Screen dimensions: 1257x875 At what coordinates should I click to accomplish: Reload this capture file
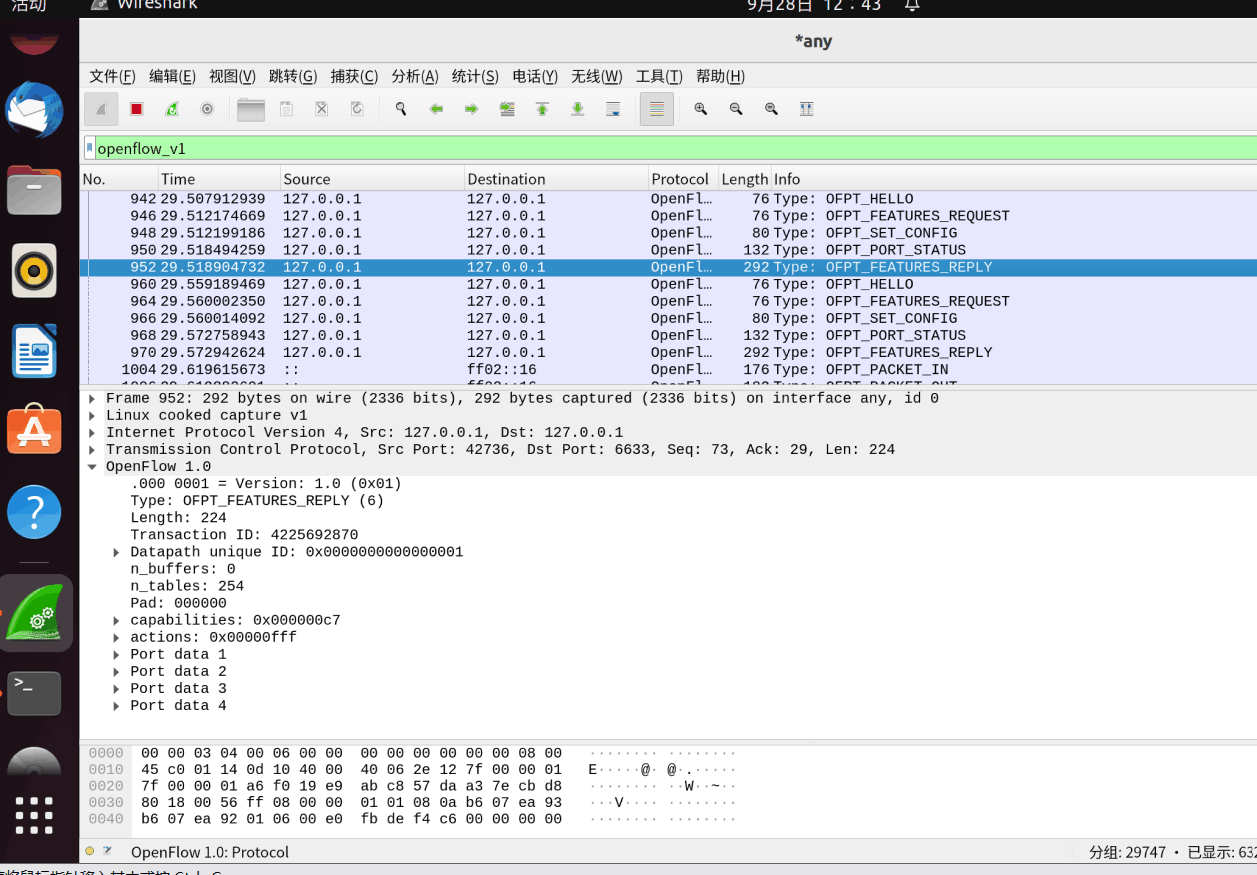coord(357,109)
